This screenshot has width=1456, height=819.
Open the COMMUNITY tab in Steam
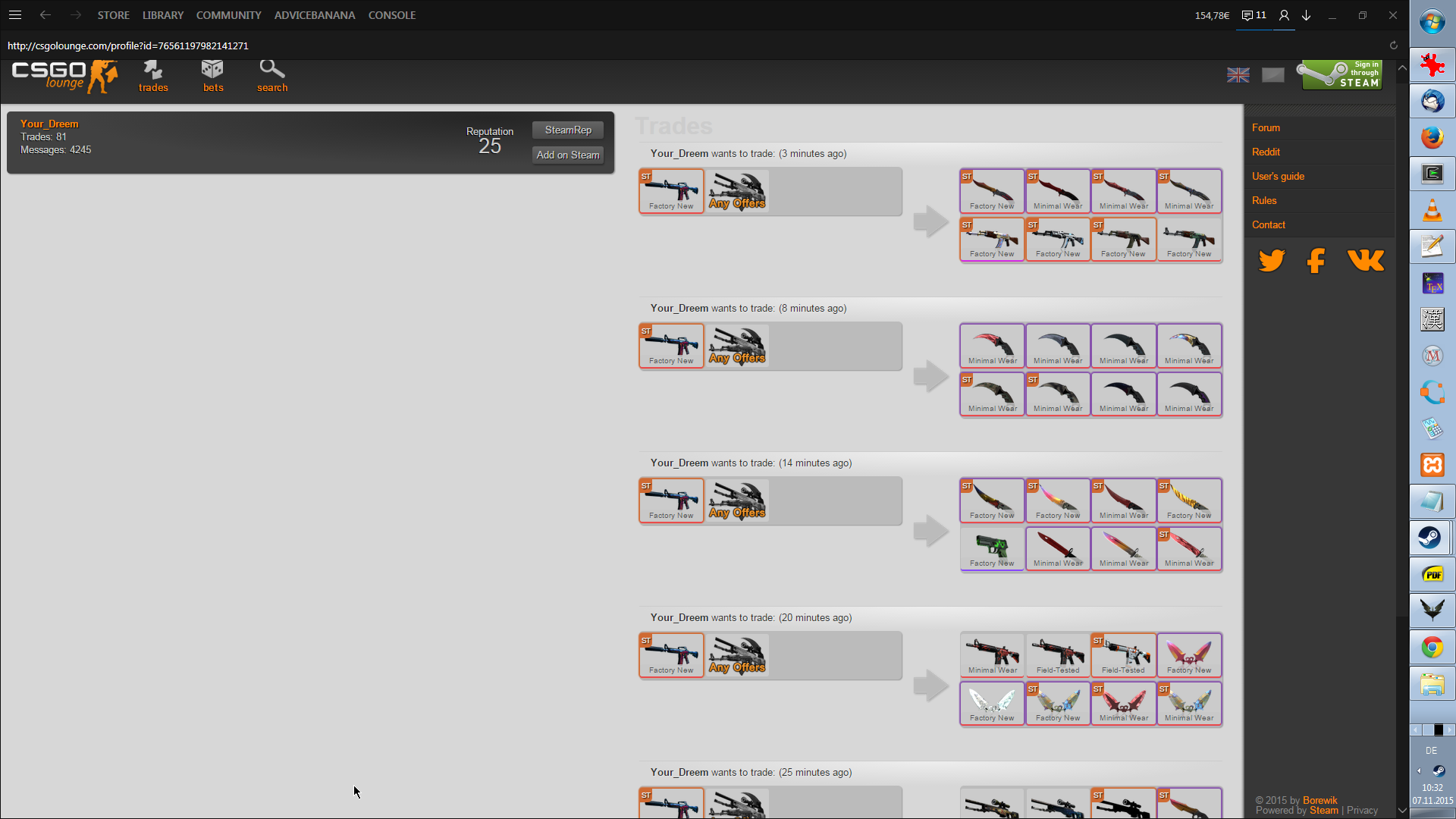click(228, 15)
